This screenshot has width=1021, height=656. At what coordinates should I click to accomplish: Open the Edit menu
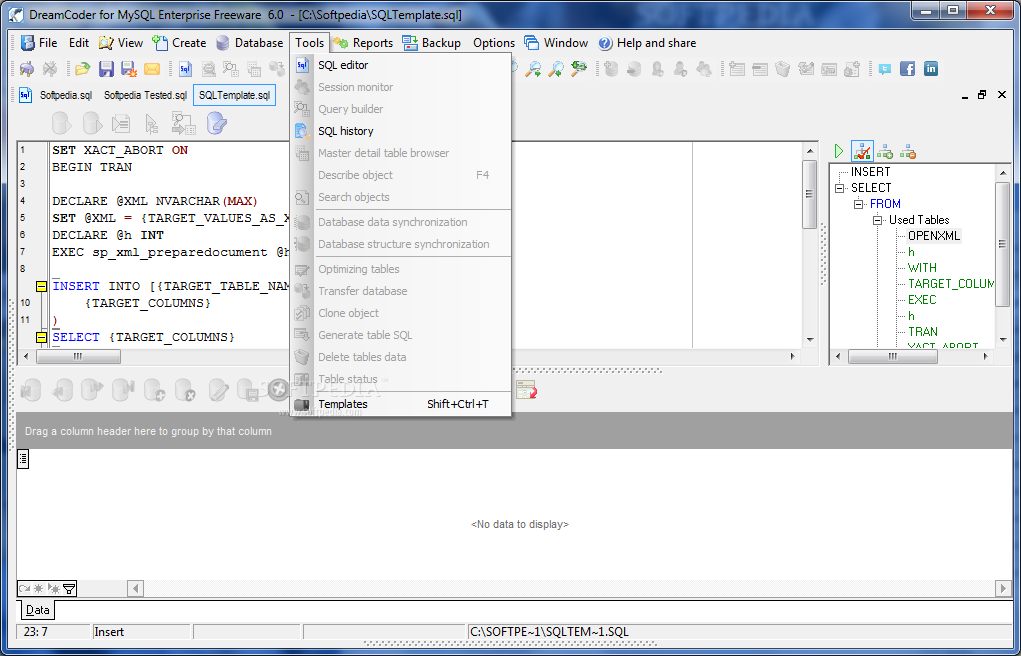coord(79,43)
